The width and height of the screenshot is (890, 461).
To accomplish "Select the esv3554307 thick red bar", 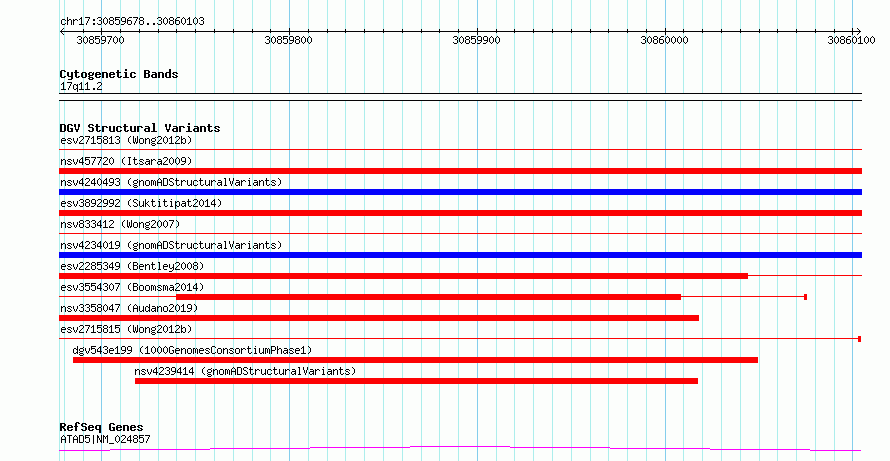I will click(429, 297).
